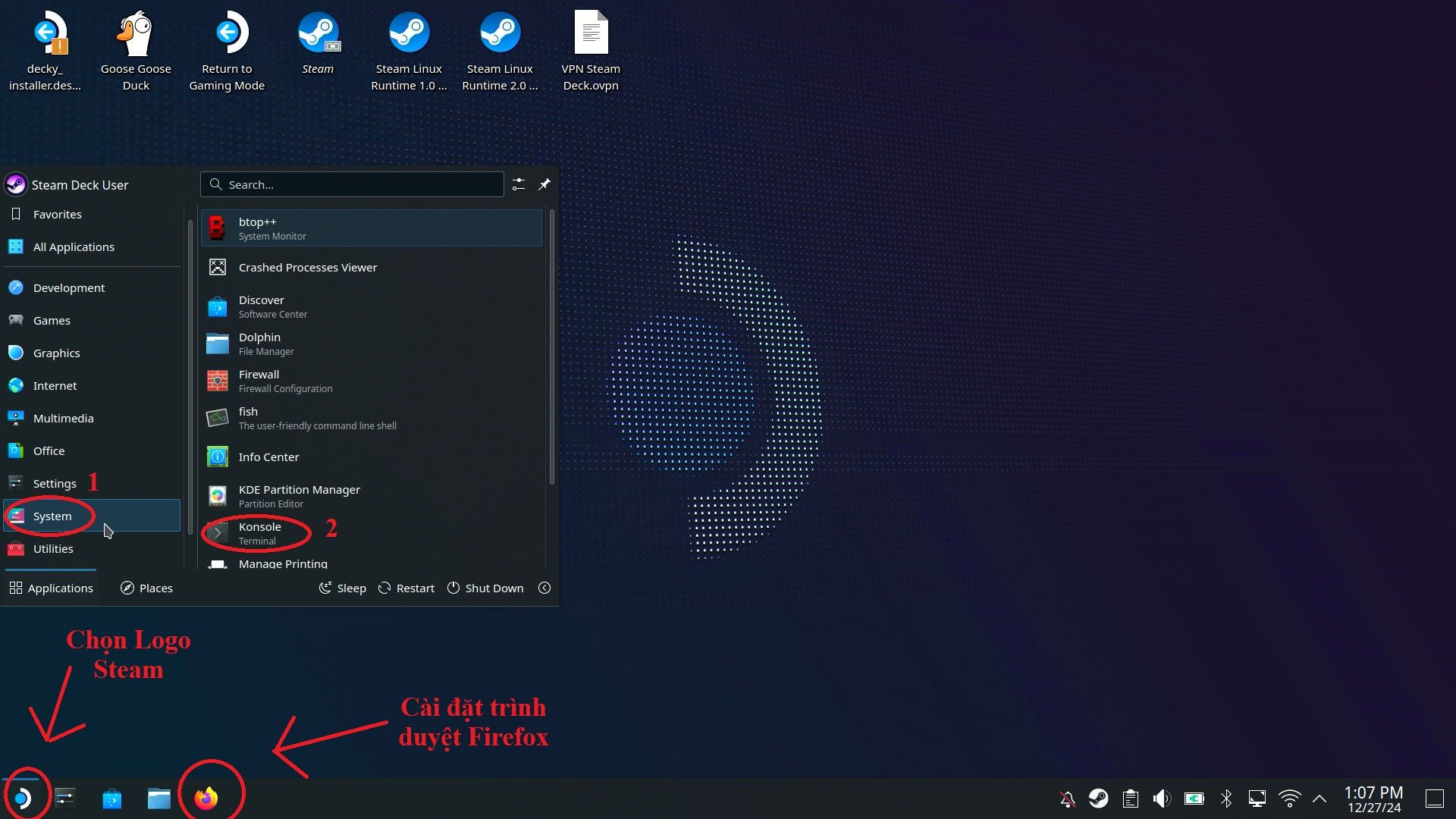Launch btop++ System Monitor
1456x819 pixels.
[x=372, y=228]
